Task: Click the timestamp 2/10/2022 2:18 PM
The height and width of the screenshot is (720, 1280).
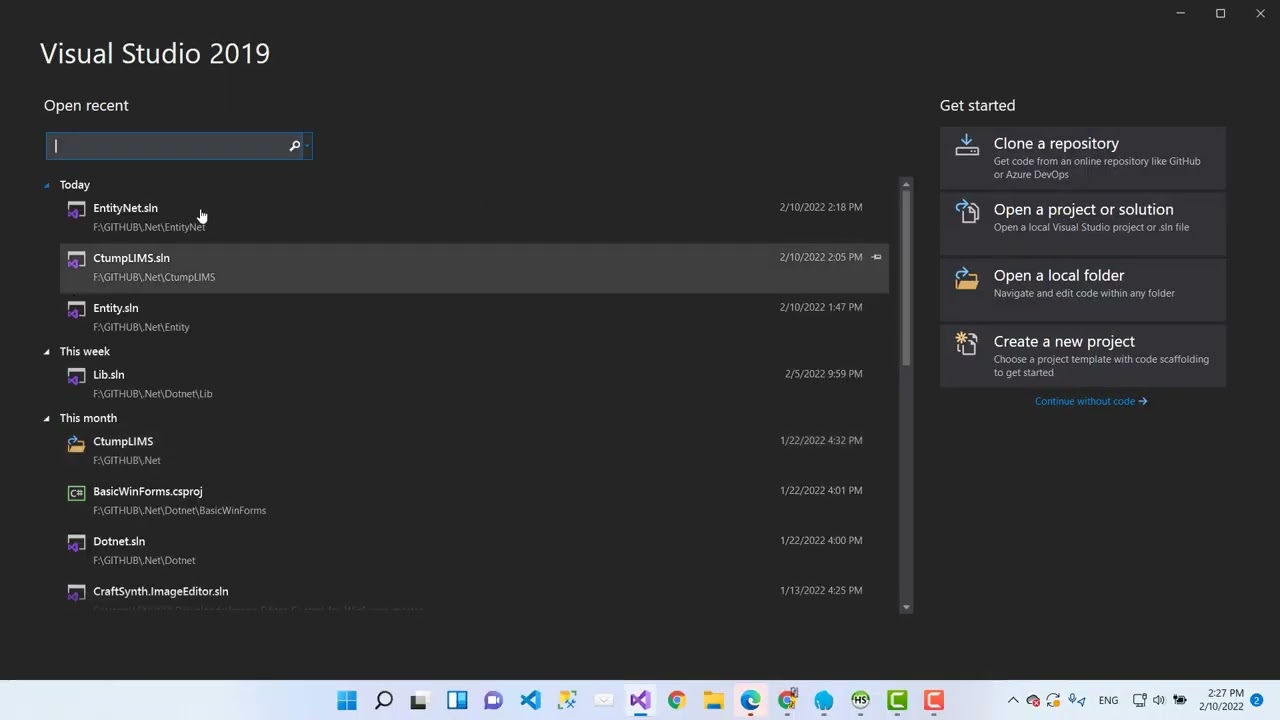Action: click(x=821, y=207)
